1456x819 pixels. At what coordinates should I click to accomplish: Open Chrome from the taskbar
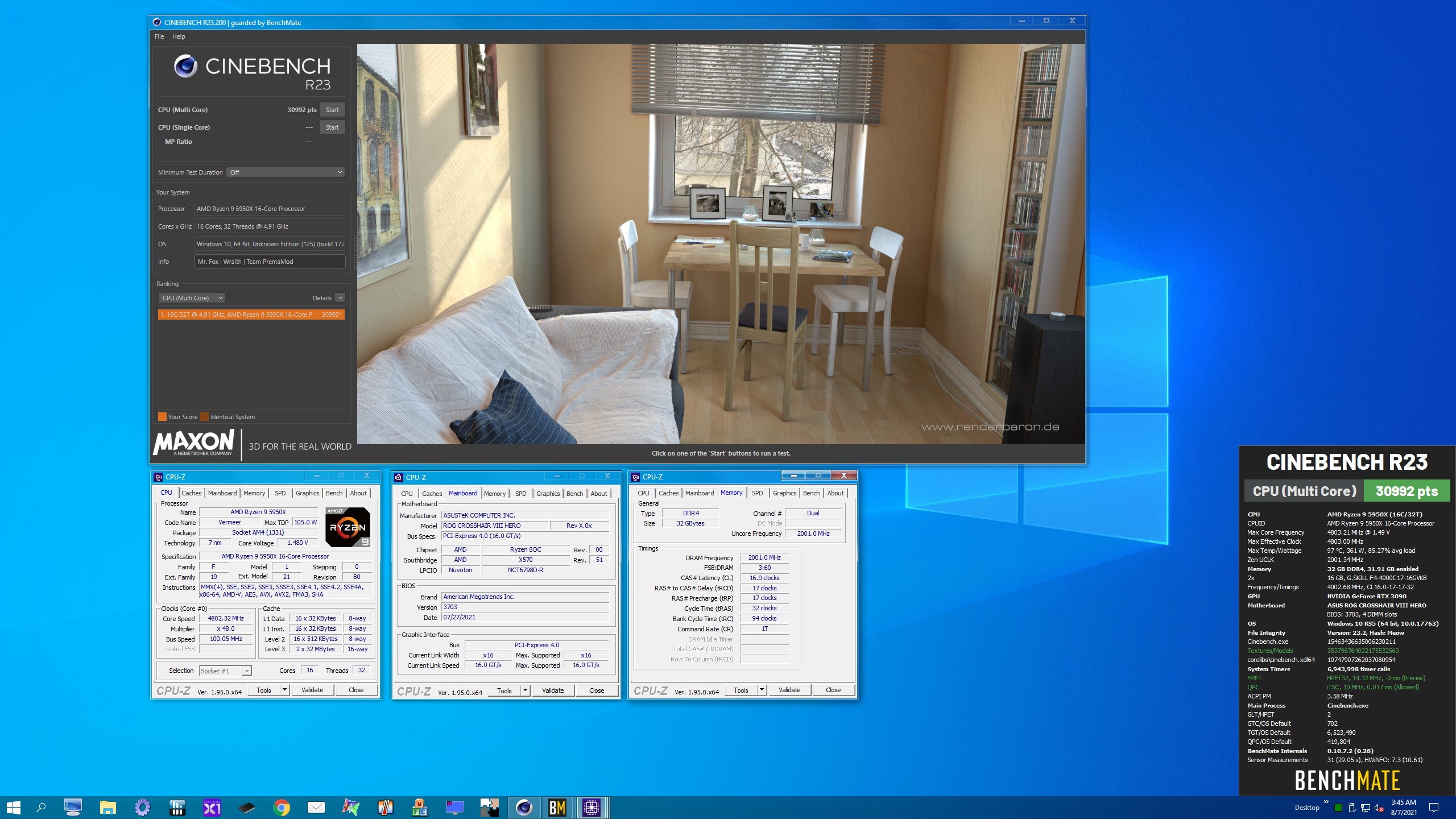tap(281, 807)
